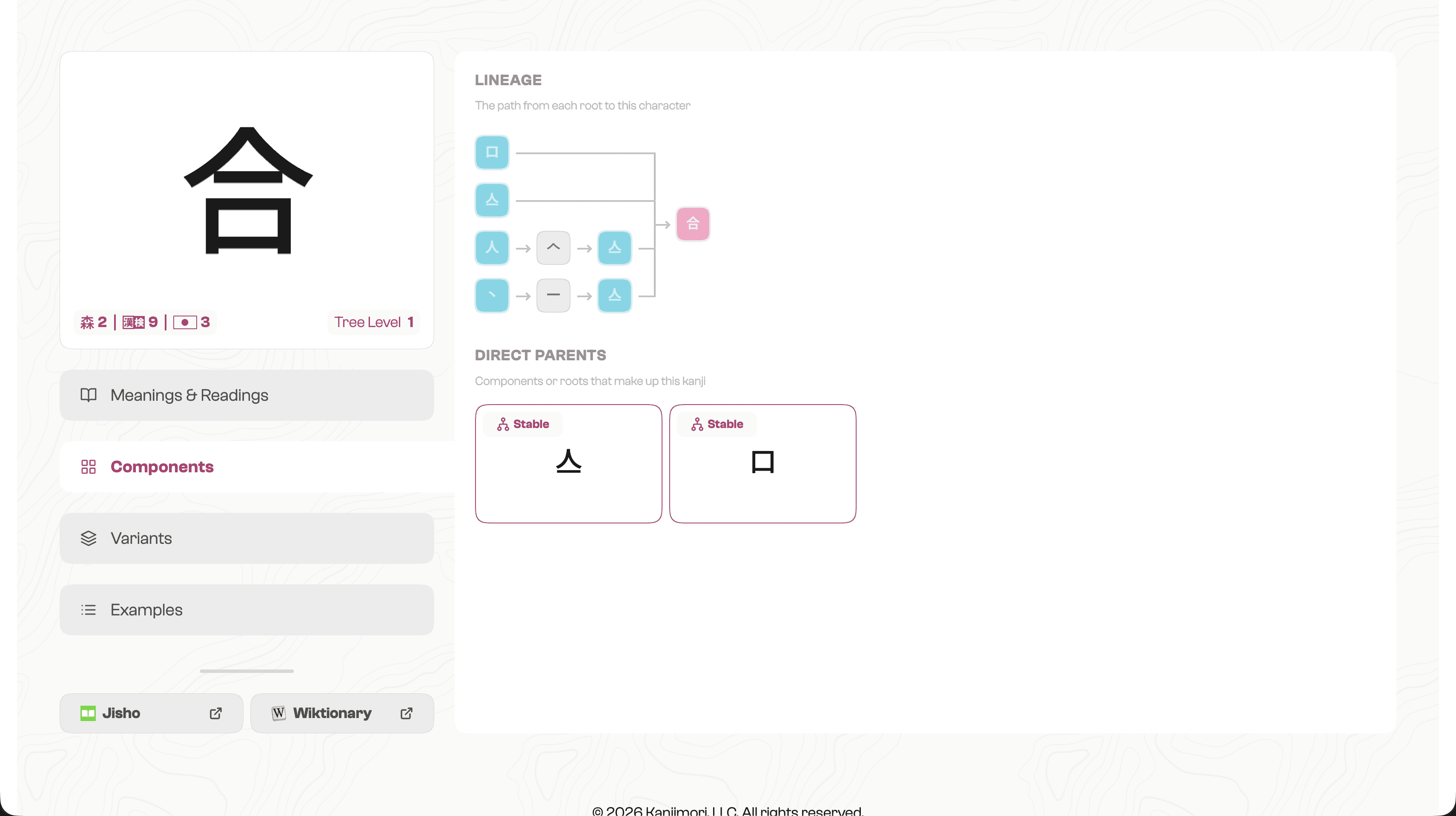Select the 人 root node in lineage
This screenshot has height=816, width=1456.
pyautogui.click(x=492, y=248)
